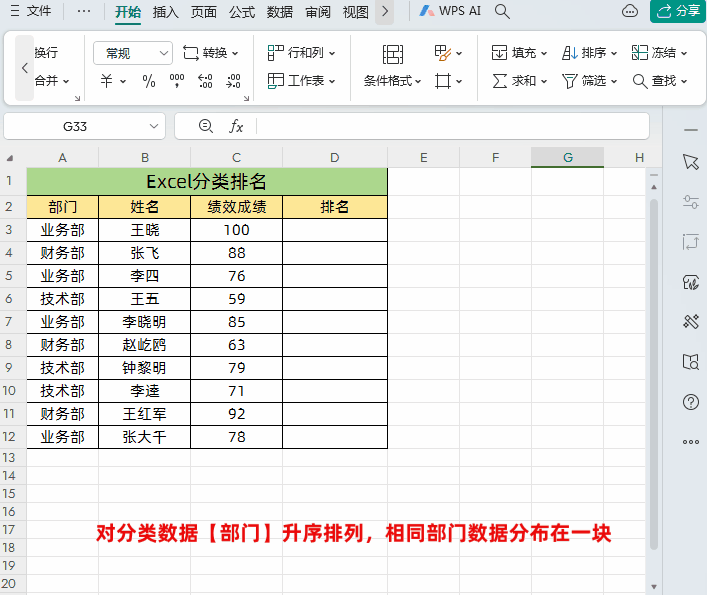Increase decimal places icon
The height and width of the screenshot is (595, 707).
pyautogui.click(x=205, y=81)
